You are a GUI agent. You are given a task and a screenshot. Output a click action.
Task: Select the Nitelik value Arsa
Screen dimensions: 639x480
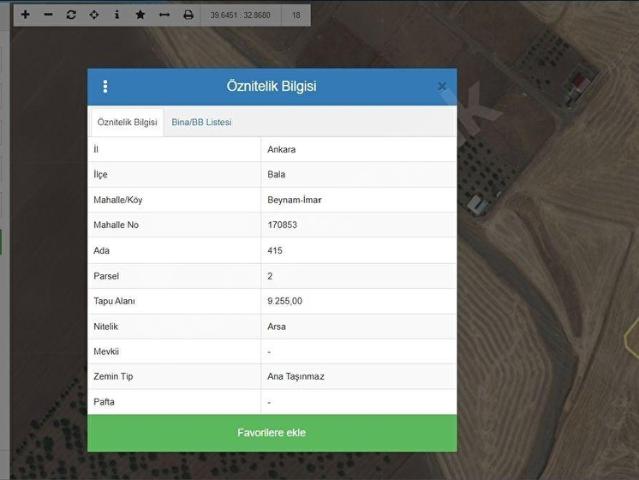(277, 327)
